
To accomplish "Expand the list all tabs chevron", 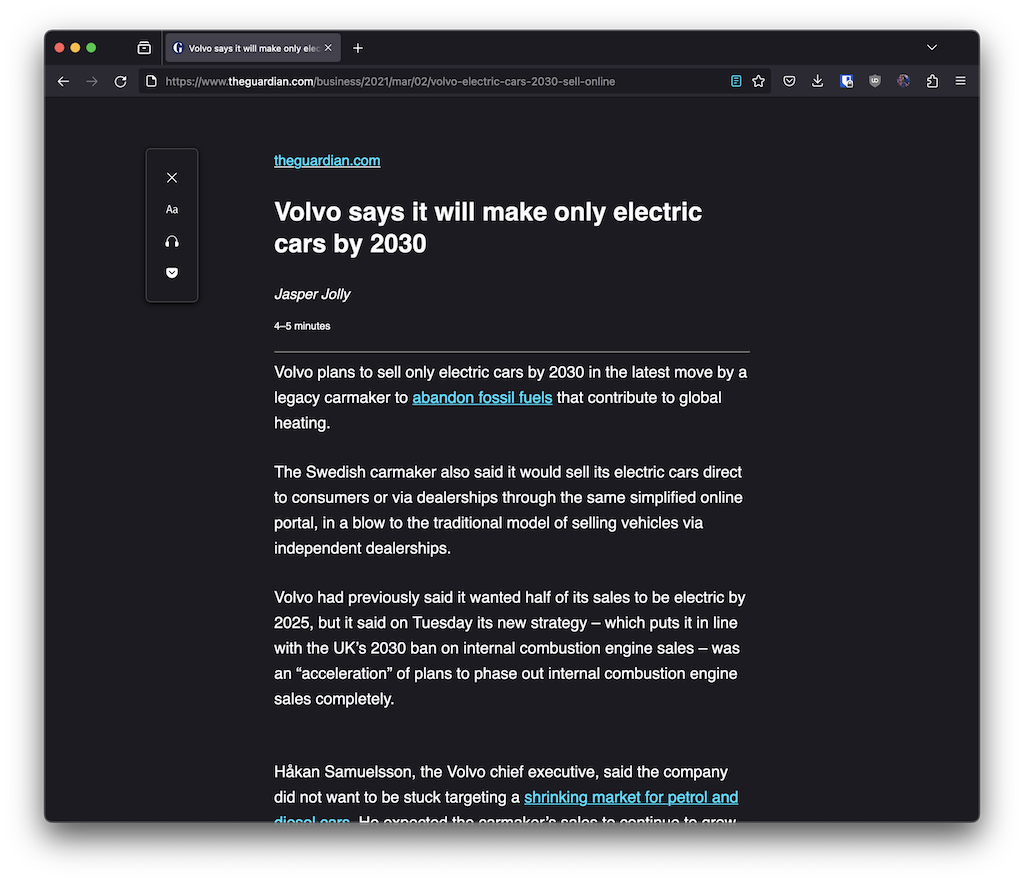I will [x=932, y=48].
